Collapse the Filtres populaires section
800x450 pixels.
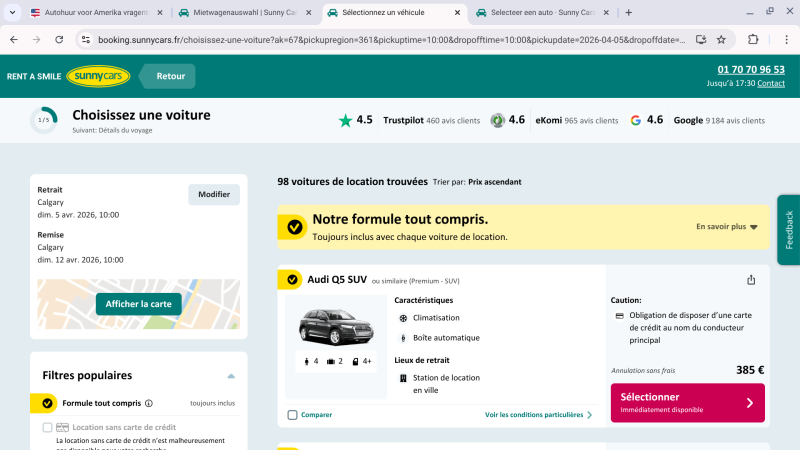(x=231, y=376)
